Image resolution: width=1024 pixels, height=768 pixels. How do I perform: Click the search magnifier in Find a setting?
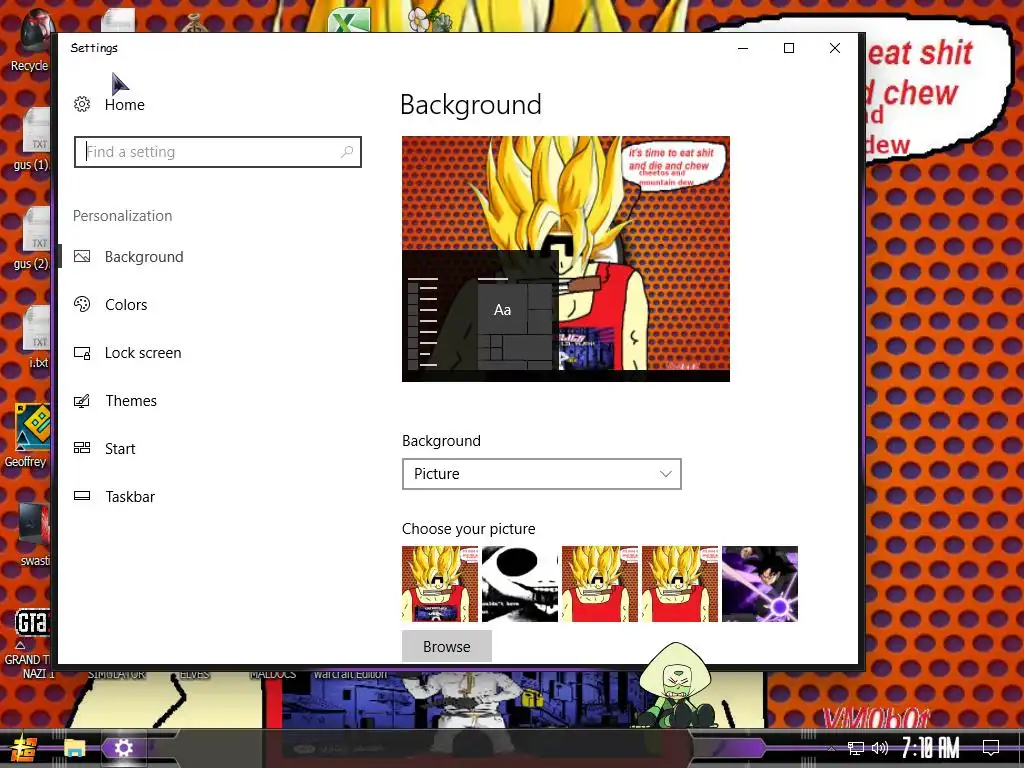pos(347,152)
